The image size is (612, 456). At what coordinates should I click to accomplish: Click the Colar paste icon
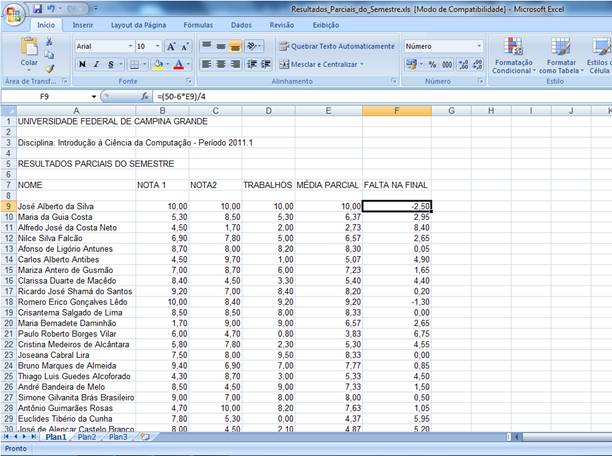[29, 50]
